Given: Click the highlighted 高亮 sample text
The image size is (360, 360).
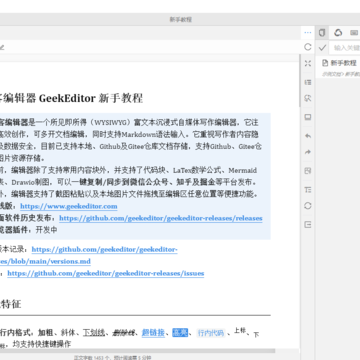Looking at the screenshot, I should [x=180, y=333].
